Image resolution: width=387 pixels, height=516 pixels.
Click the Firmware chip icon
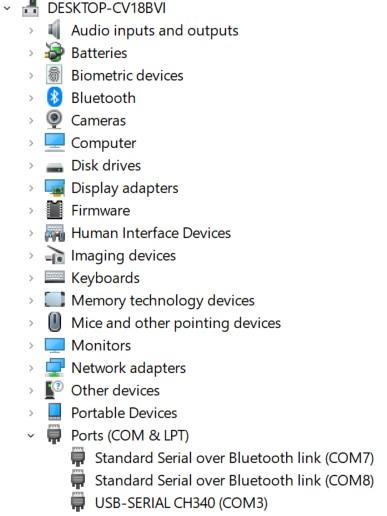(54, 210)
